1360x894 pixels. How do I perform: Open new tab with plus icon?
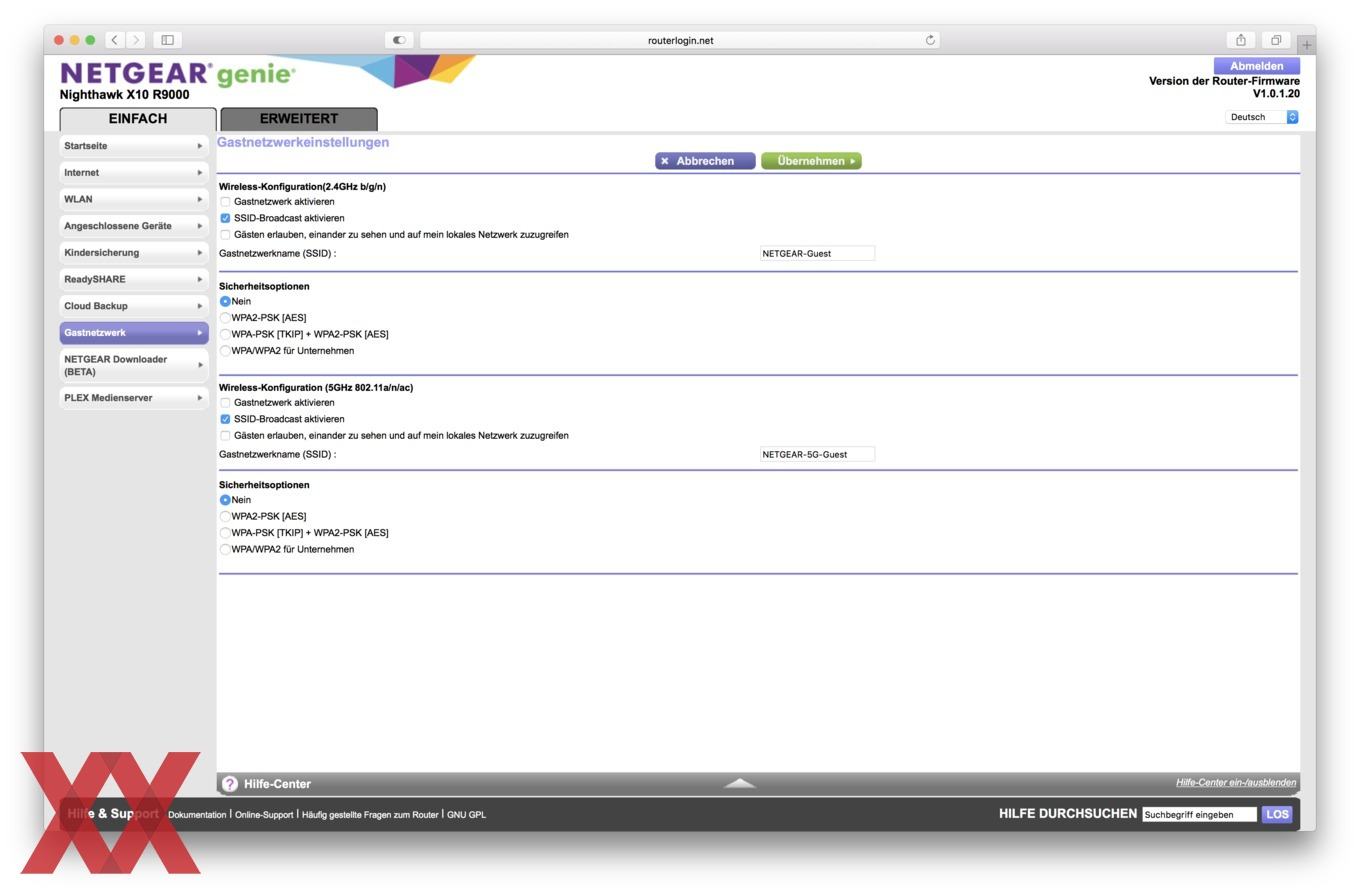tap(1306, 45)
